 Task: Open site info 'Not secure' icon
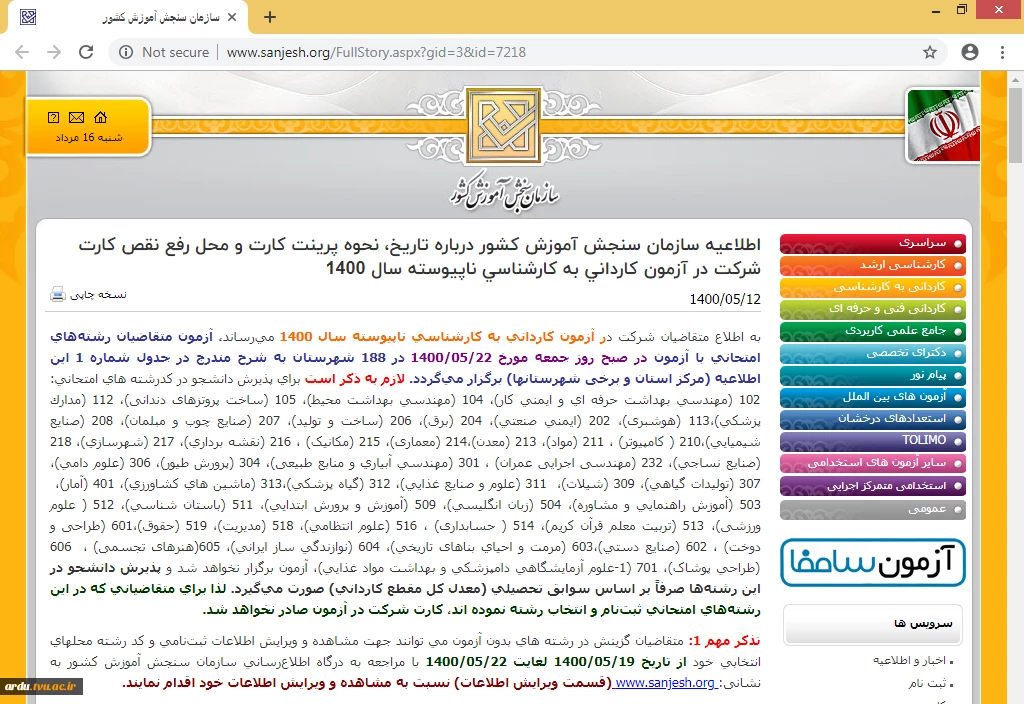point(126,52)
